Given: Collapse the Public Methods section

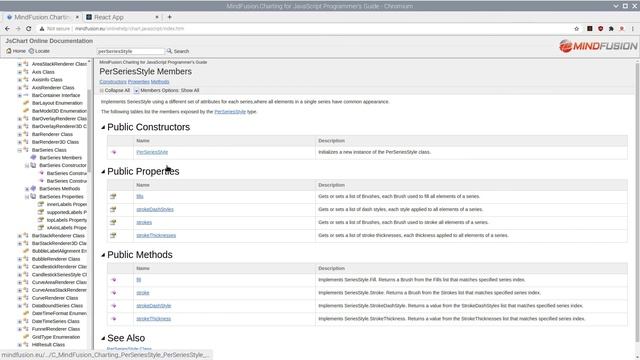Looking at the screenshot, I should click(x=103, y=255).
